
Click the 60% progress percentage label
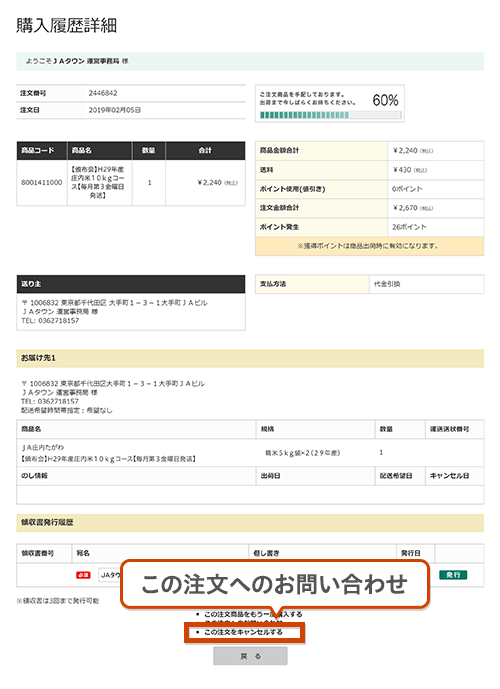[385, 100]
